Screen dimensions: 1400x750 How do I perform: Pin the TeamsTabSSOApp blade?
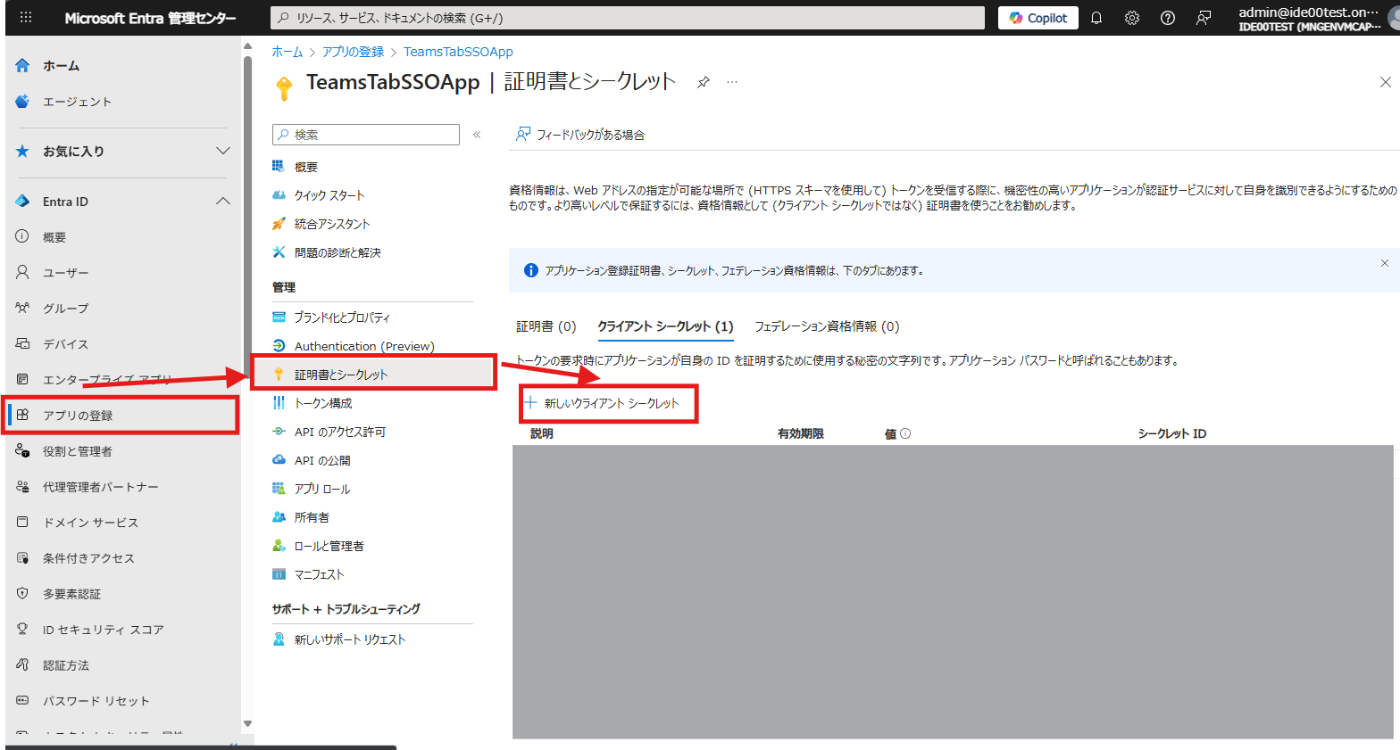click(x=703, y=82)
